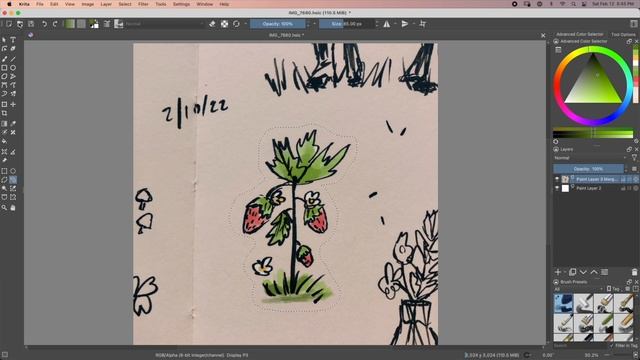Open Layers blending mode Normal dropdown
This screenshot has width=640, height=360.
tap(590, 158)
